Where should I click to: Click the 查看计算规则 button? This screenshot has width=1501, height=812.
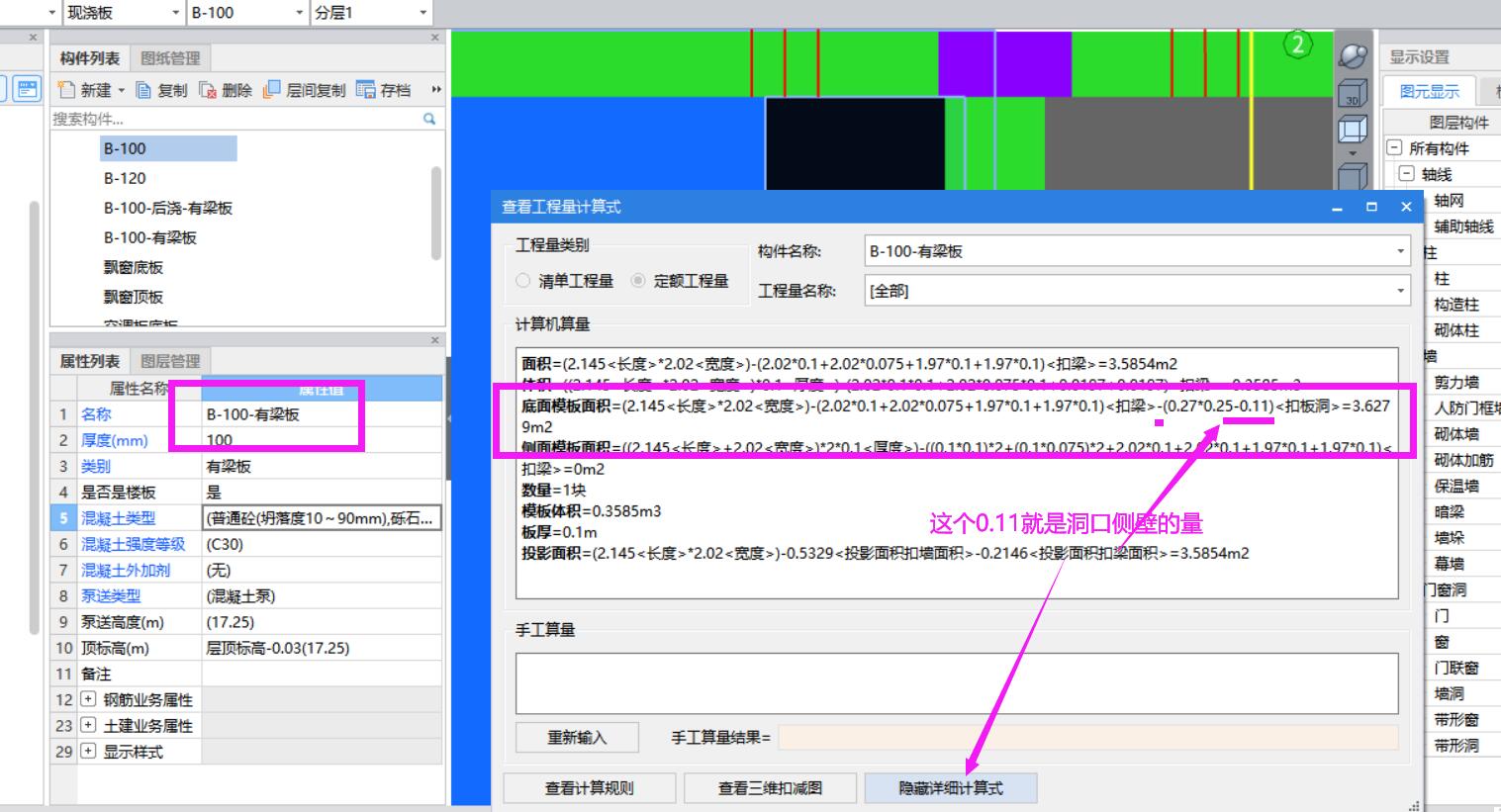(589, 788)
